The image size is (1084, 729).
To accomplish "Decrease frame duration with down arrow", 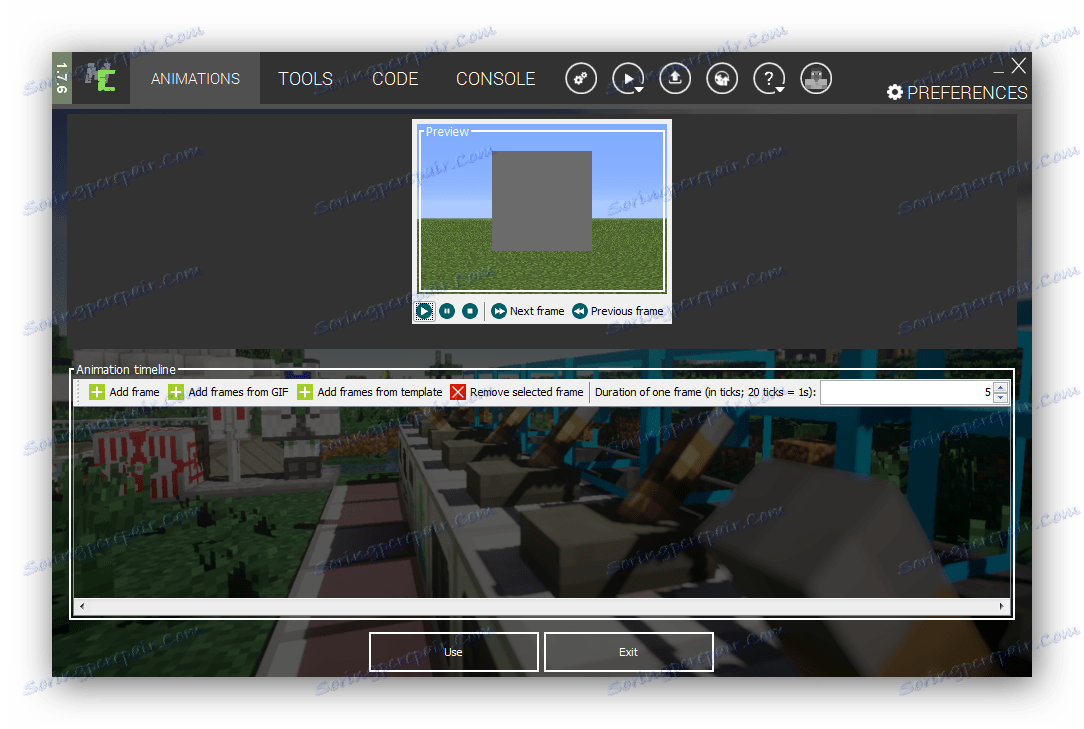I will pyautogui.click(x=1000, y=398).
